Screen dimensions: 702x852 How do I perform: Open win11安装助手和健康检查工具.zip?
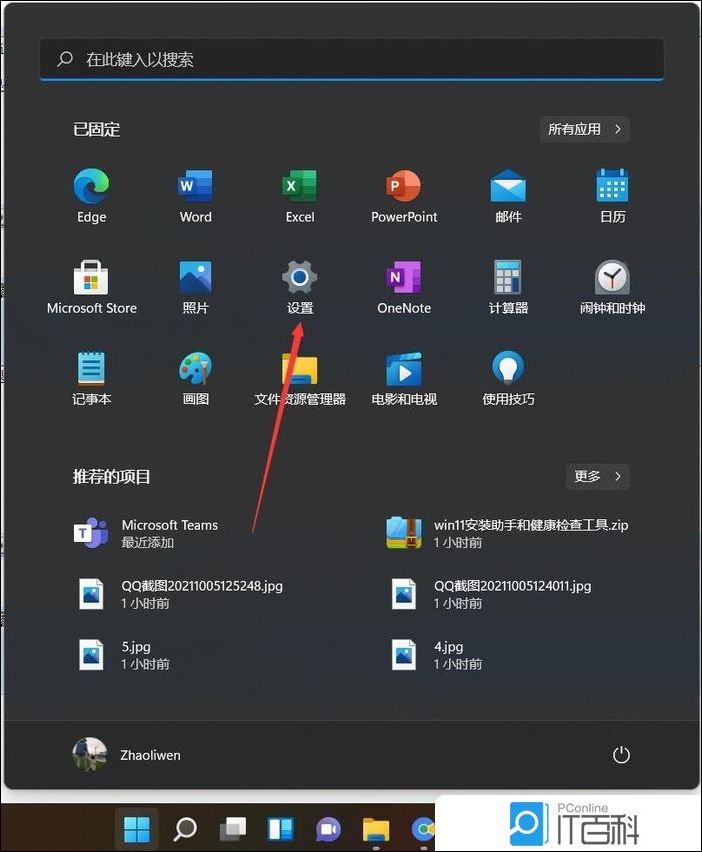(x=507, y=533)
